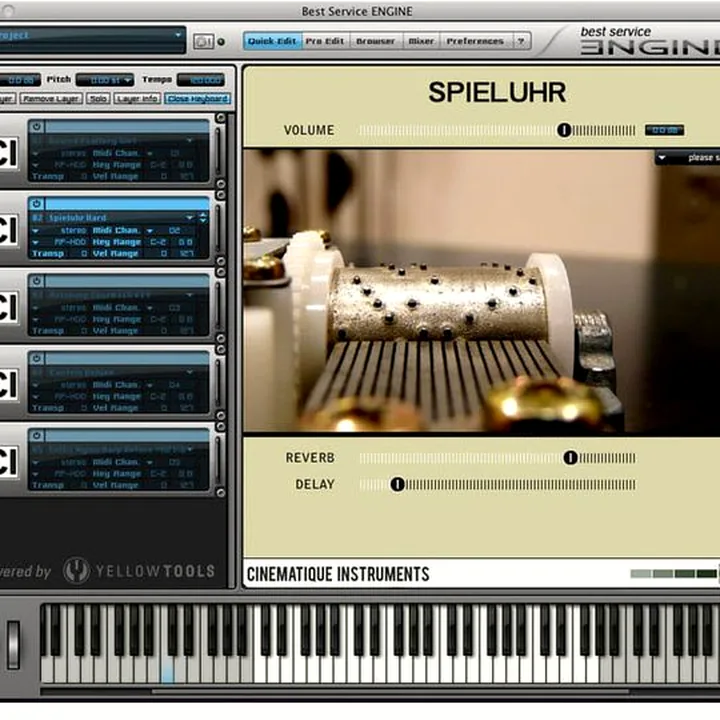This screenshot has width=720, height=720.
Task: Click the REVERB slider knob
Action: pos(570,458)
